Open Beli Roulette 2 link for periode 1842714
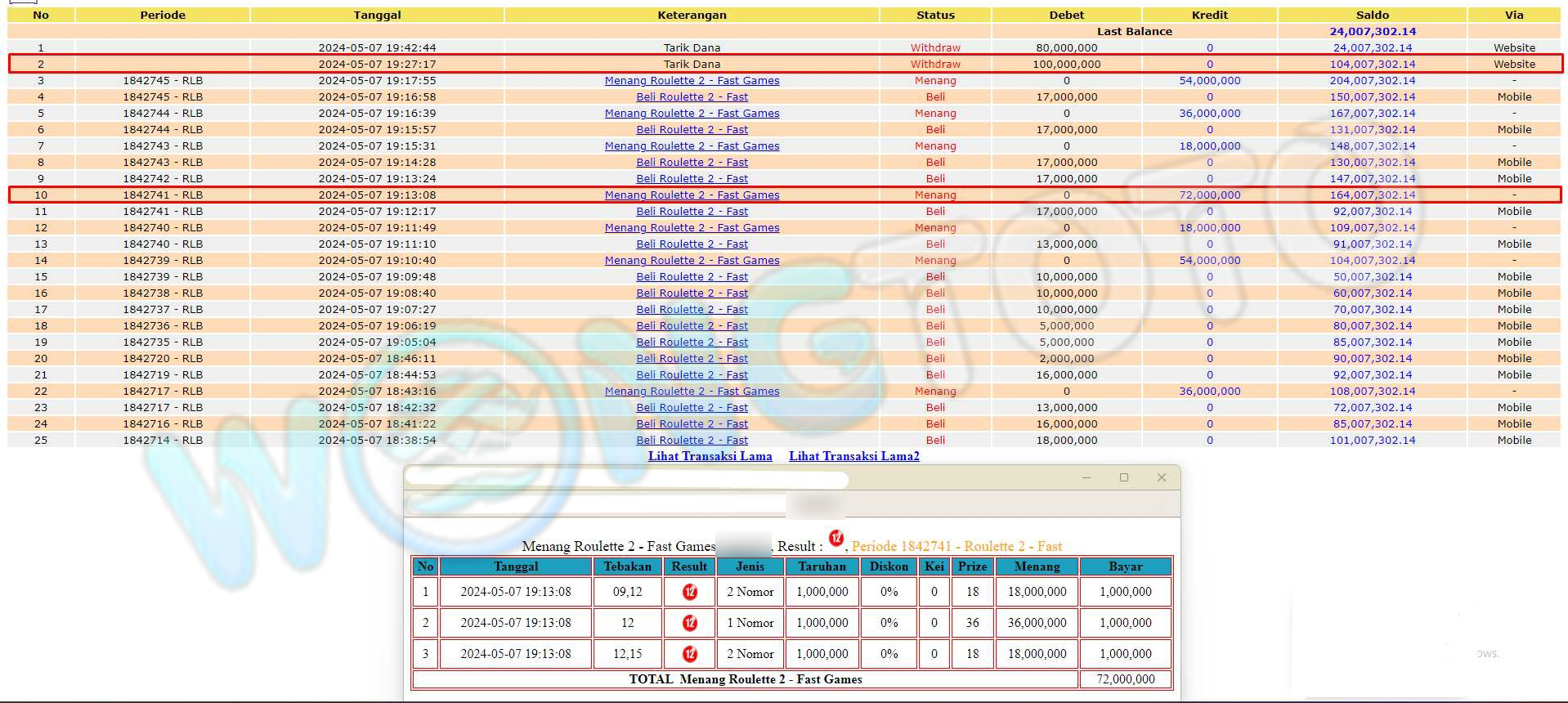Screen dimensions: 1568x703 [x=692, y=440]
